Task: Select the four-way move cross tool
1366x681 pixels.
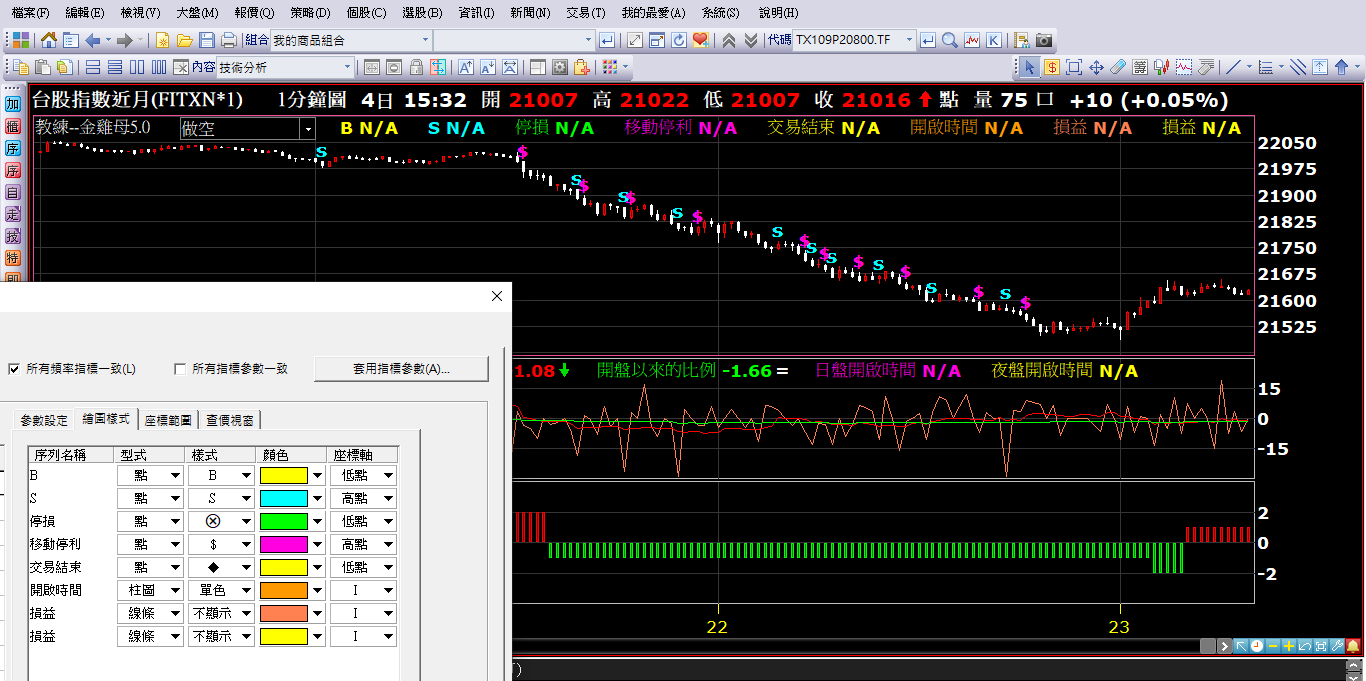Action: [x=1096, y=67]
